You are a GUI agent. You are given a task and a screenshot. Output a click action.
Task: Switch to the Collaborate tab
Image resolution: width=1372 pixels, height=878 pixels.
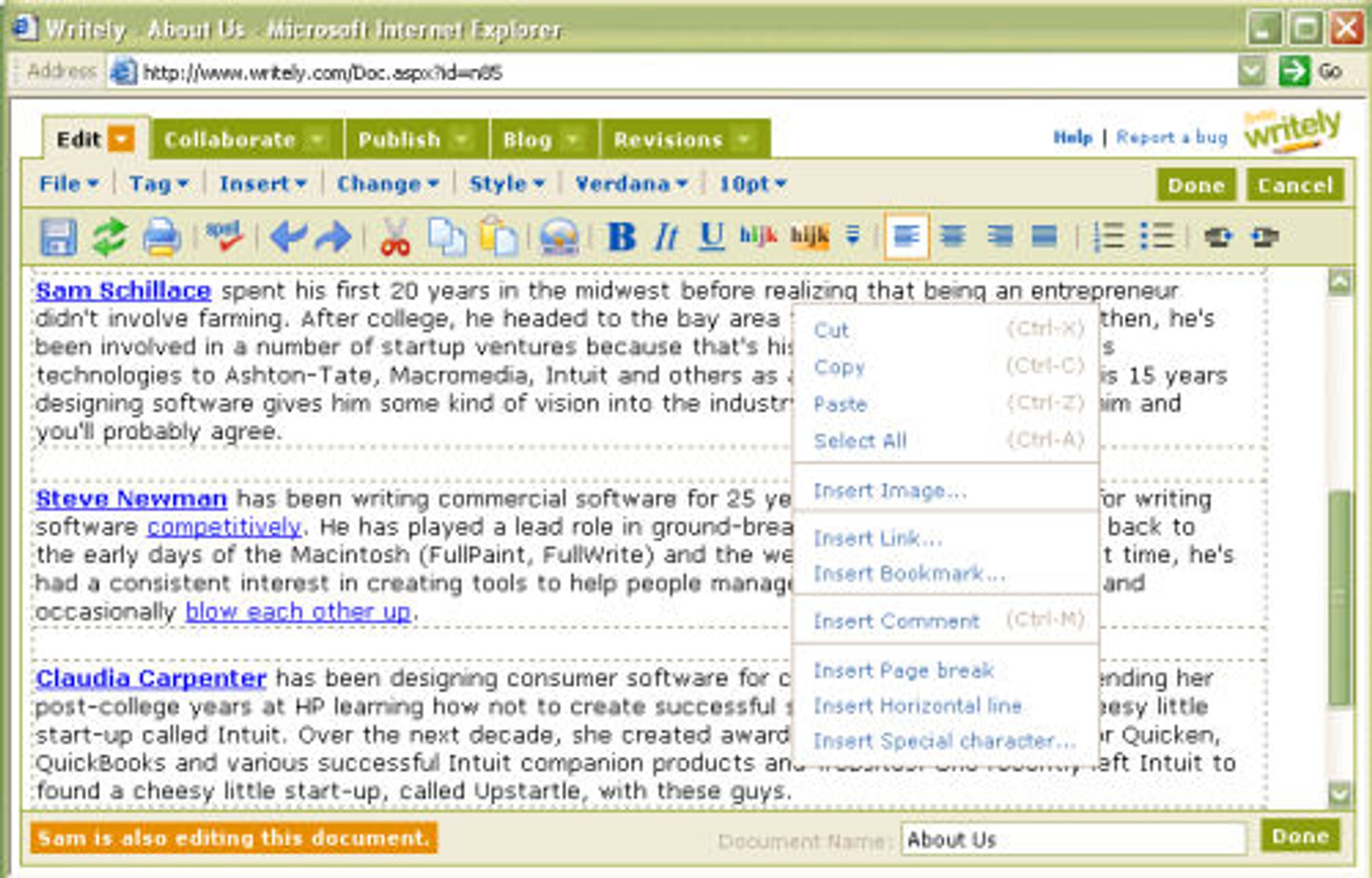(x=248, y=139)
